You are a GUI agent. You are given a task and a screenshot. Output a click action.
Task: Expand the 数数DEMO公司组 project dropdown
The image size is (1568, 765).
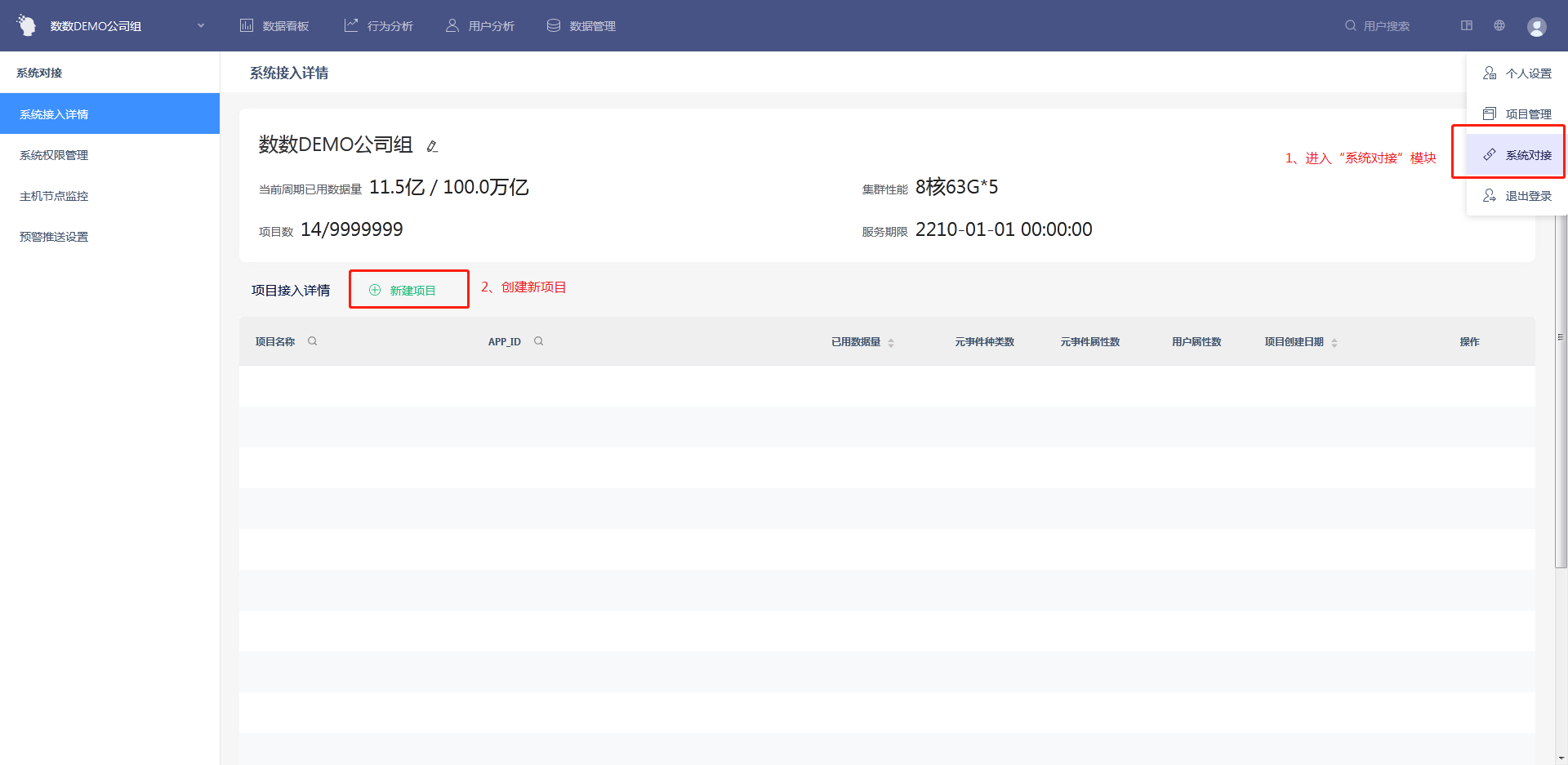point(201,26)
